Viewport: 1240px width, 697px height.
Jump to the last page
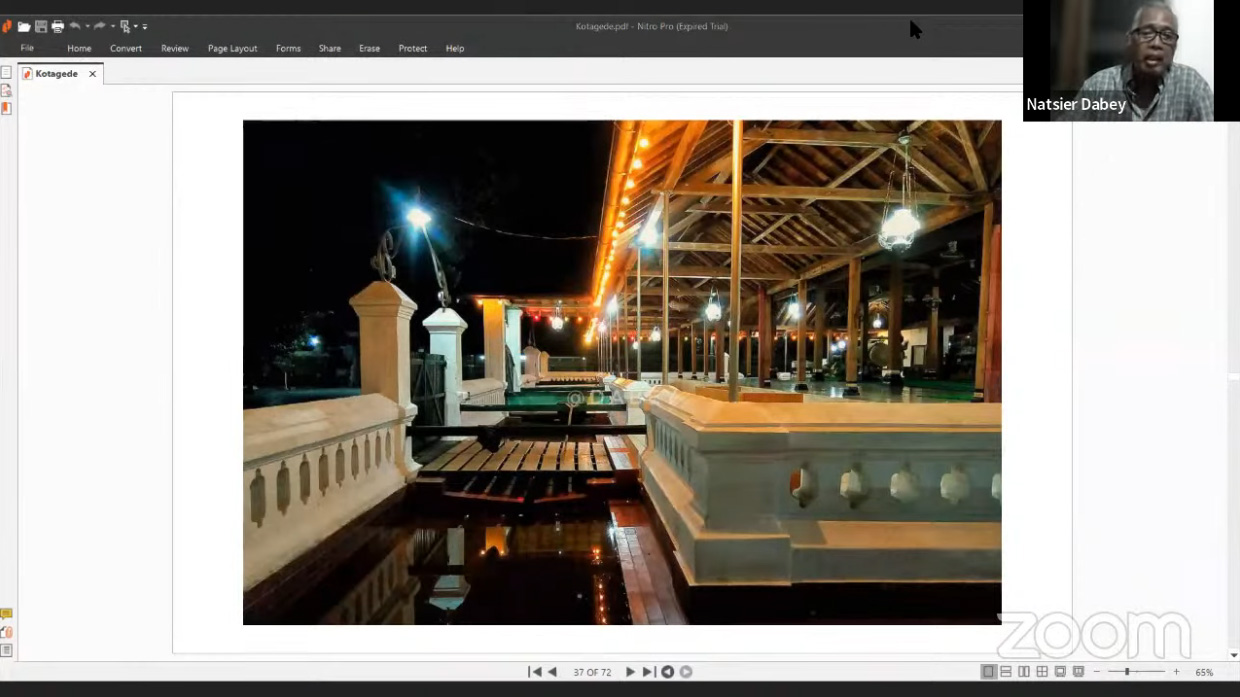[648, 672]
